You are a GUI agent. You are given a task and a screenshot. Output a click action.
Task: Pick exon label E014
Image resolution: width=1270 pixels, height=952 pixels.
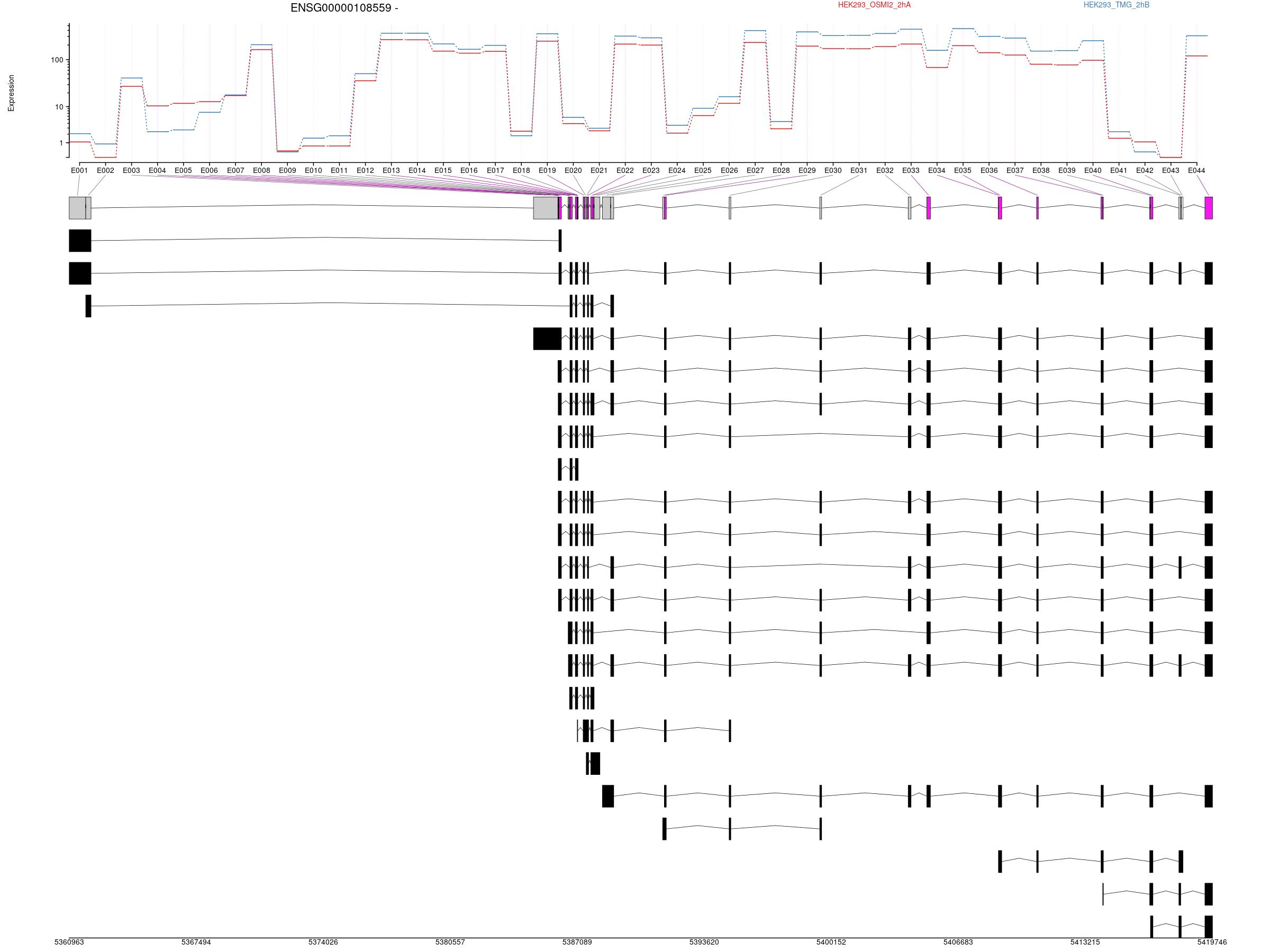pyautogui.click(x=418, y=170)
